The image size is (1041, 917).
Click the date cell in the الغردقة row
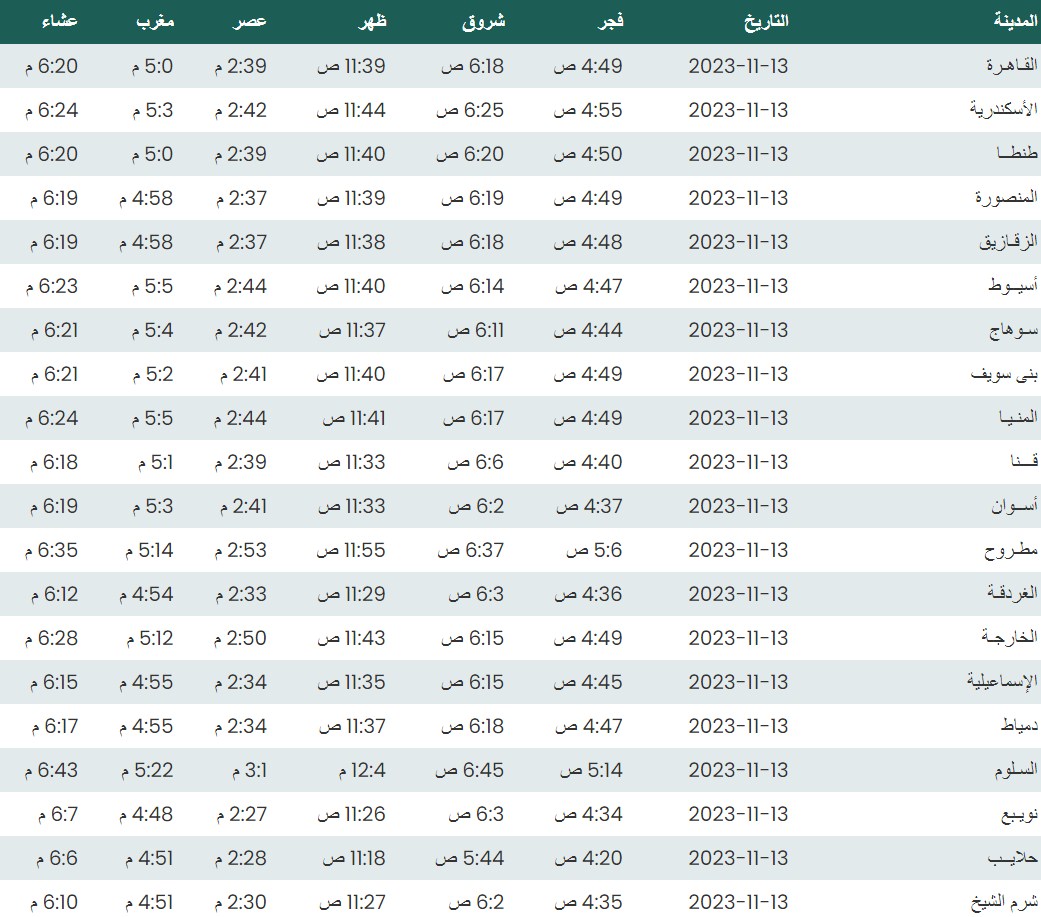pyautogui.click(x=738, y=594)
